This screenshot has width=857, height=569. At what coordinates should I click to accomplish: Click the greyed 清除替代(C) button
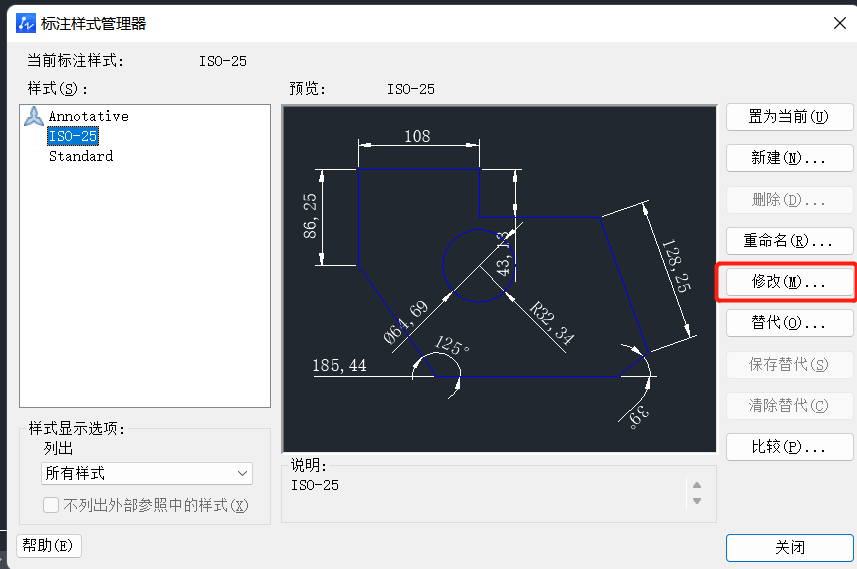789,406
